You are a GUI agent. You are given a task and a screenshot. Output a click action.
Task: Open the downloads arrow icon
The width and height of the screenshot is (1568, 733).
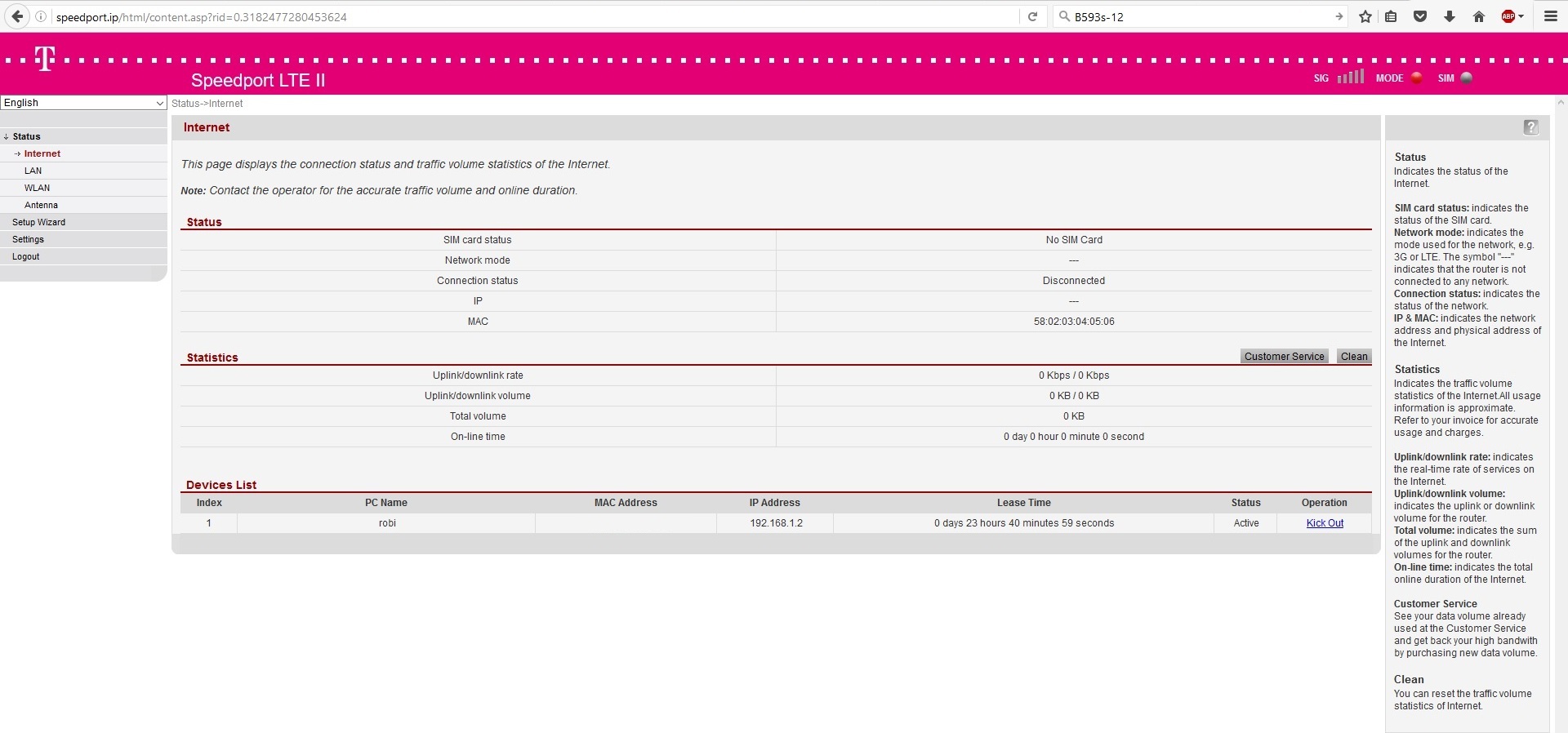[1450, 16]
